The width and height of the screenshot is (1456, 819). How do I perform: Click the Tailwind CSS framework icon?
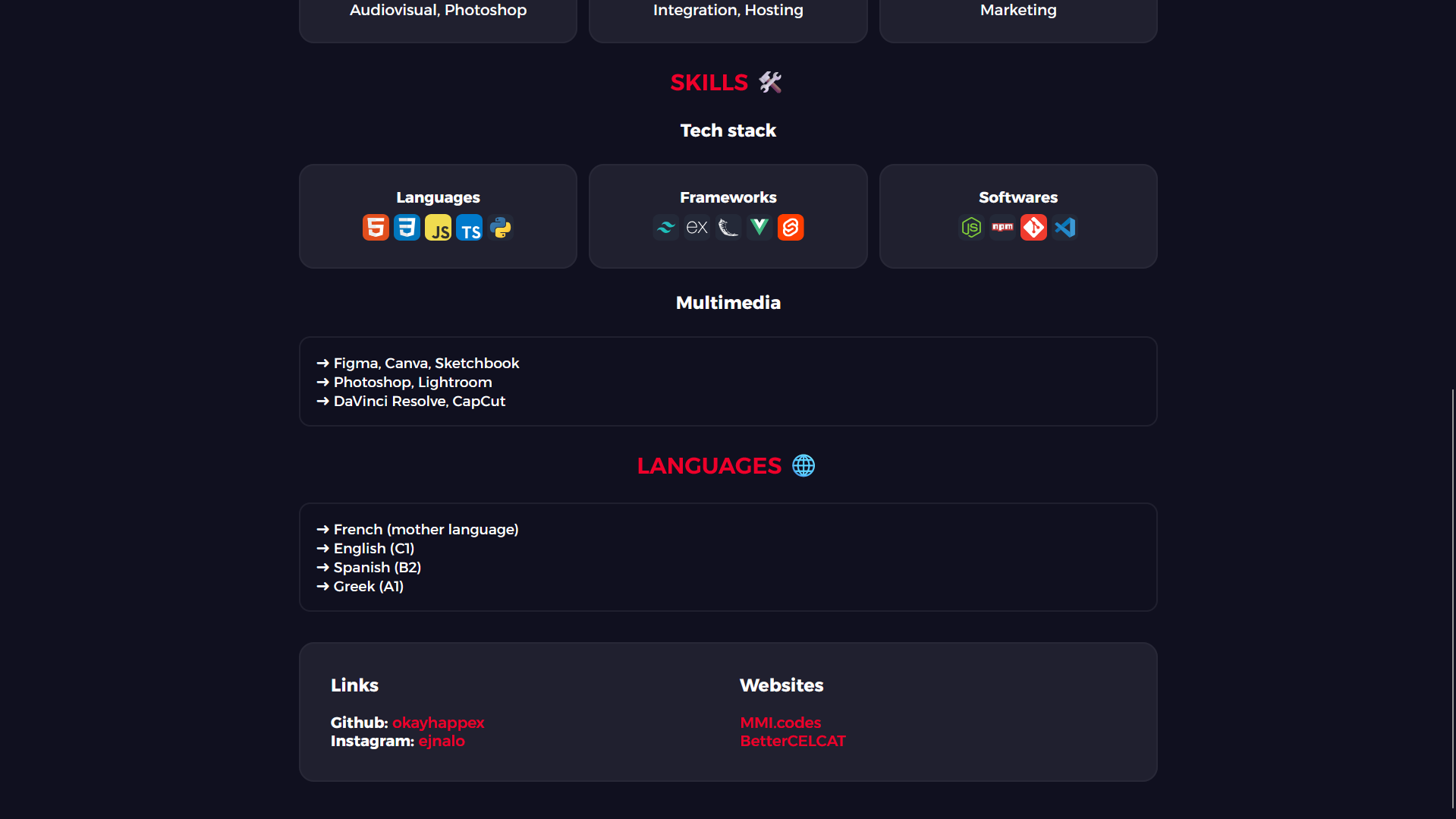coord(665,228)
